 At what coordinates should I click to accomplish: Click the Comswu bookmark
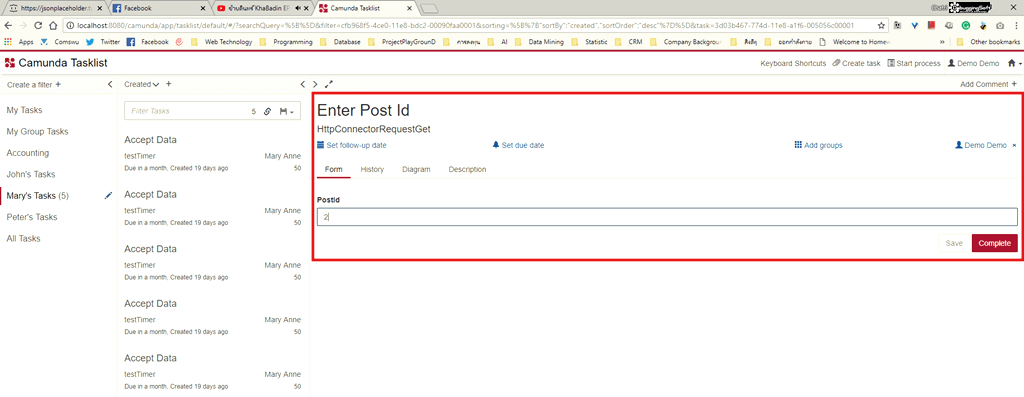(x=59, y=41)
